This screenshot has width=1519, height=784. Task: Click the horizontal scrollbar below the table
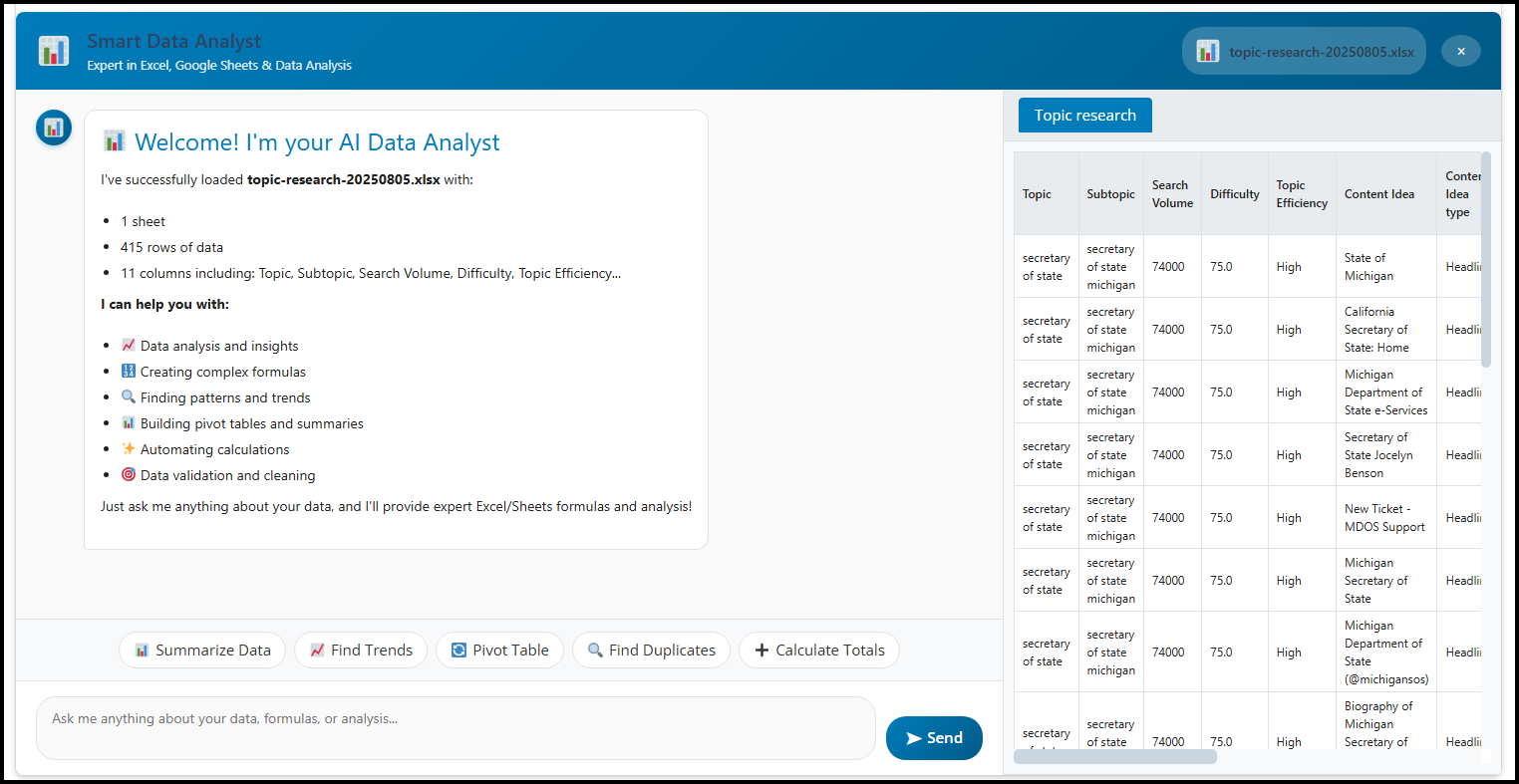pos(1115,757)
